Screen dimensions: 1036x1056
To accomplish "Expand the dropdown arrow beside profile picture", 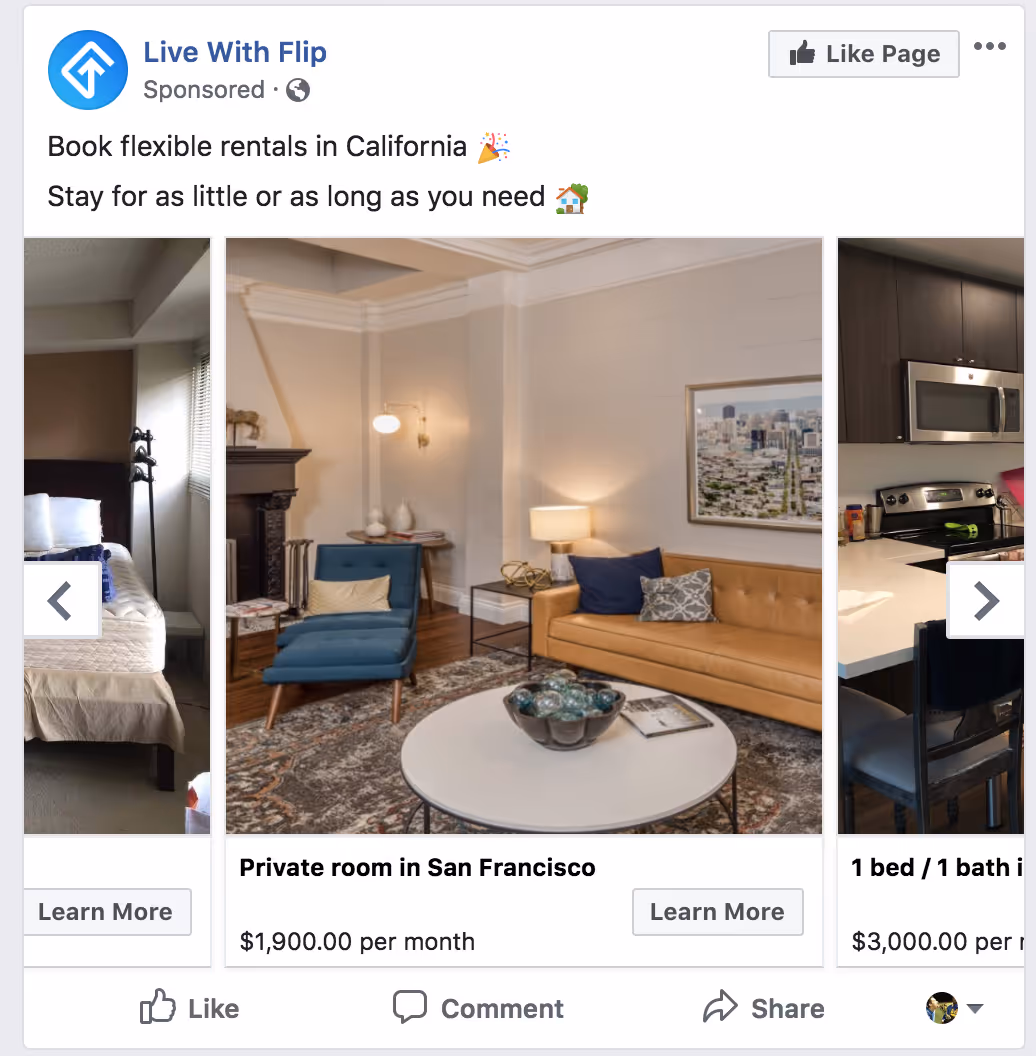I will click(975, 1008).
